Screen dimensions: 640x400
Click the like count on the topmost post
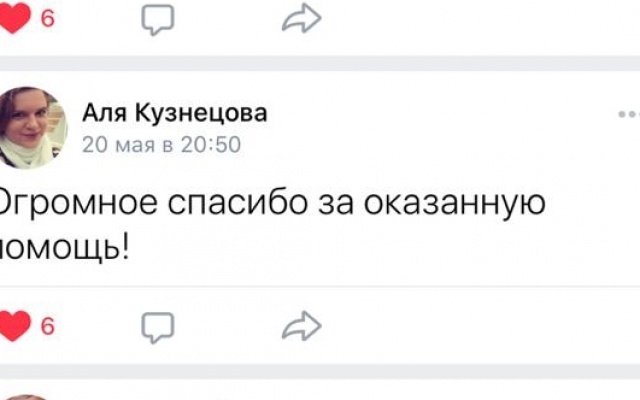tap(47, 19)
